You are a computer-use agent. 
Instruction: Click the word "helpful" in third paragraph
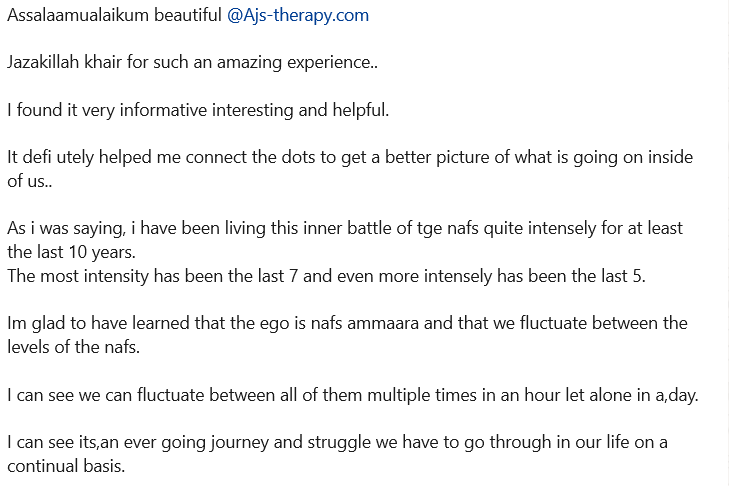coord(358,110)
